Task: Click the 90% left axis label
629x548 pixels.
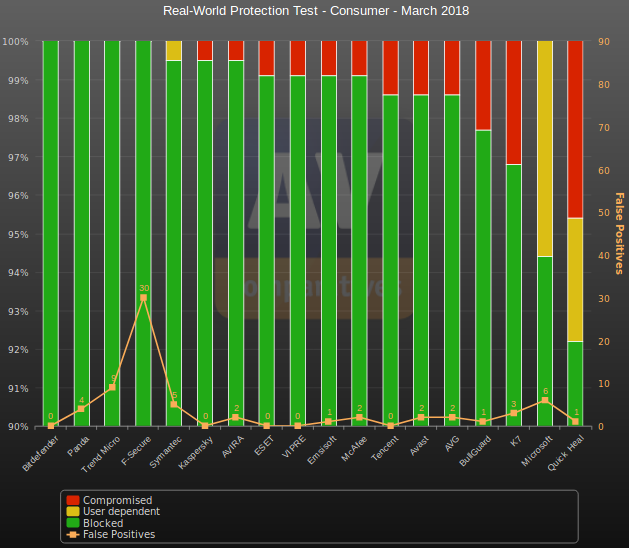Action: pyautogui.click(x=18, y=427)
